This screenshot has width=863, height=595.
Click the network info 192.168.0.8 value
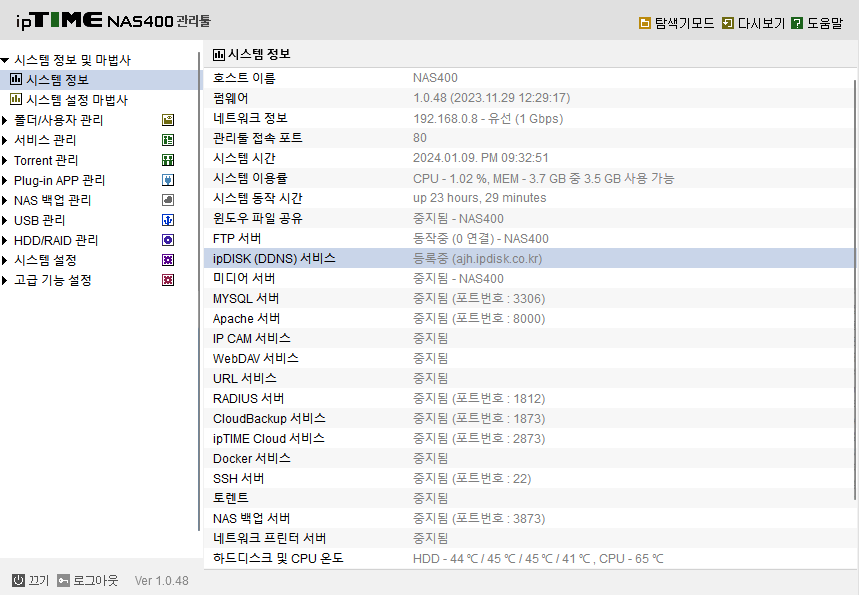tap(488, 118)
